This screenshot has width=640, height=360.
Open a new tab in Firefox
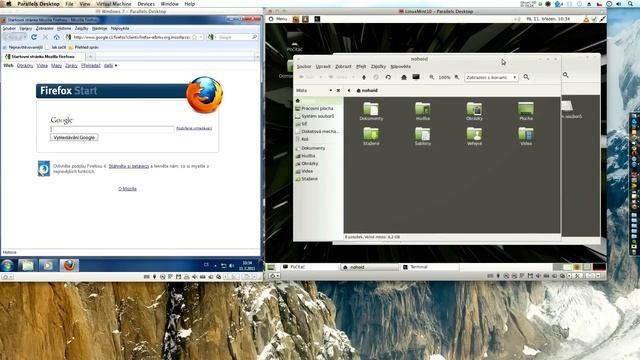click(91, 57)
